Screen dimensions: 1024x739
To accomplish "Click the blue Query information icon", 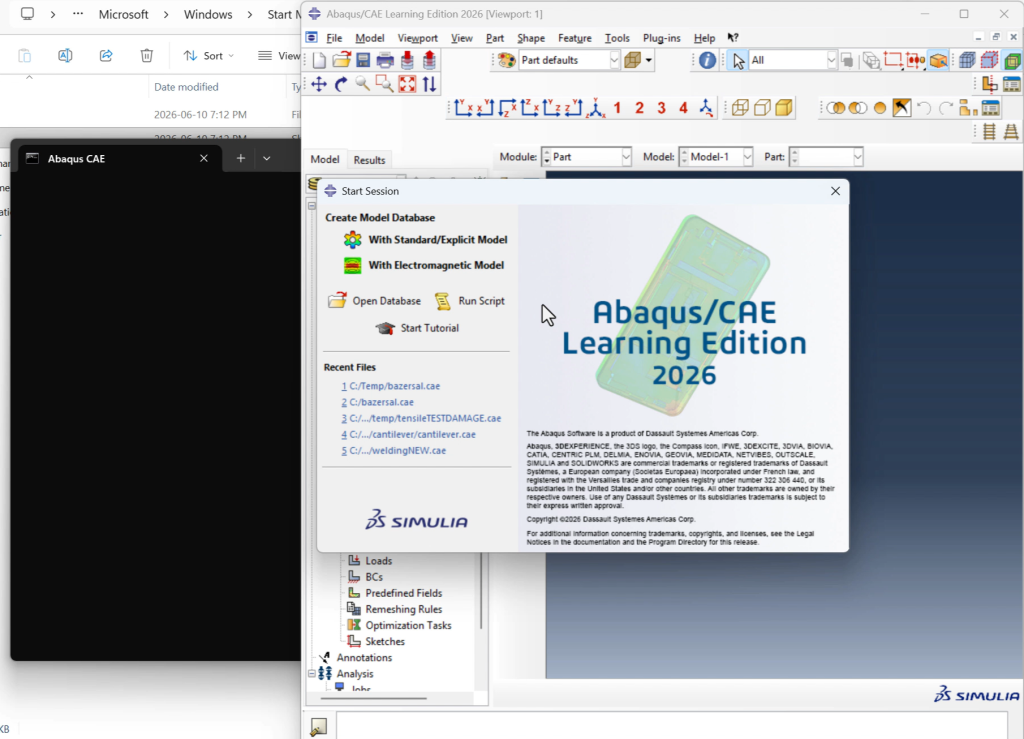I will click(x=707, y=61).
